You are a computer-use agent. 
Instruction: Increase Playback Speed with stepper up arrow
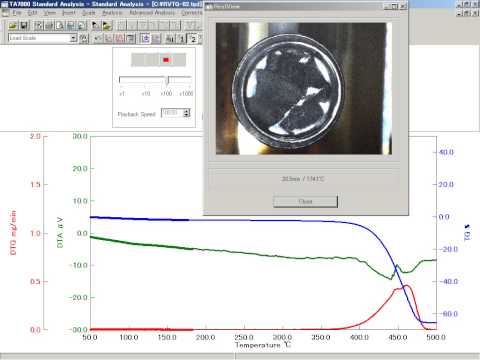pyautogui.click(x=187, y=111)
